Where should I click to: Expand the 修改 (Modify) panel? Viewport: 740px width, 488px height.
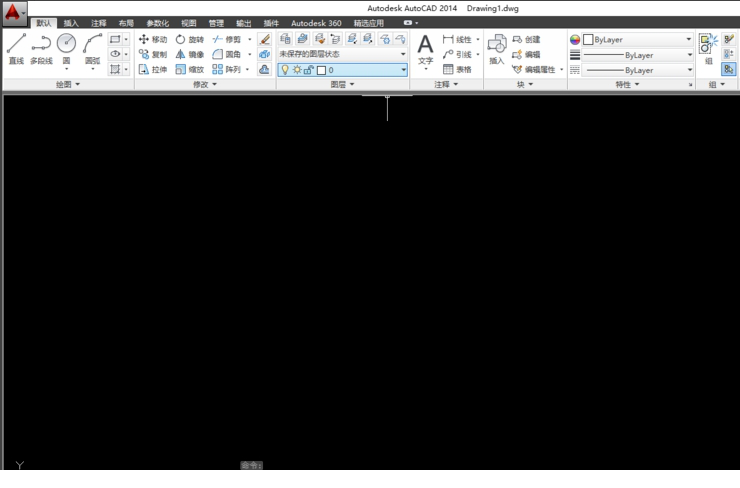click(x=205, y=84)
